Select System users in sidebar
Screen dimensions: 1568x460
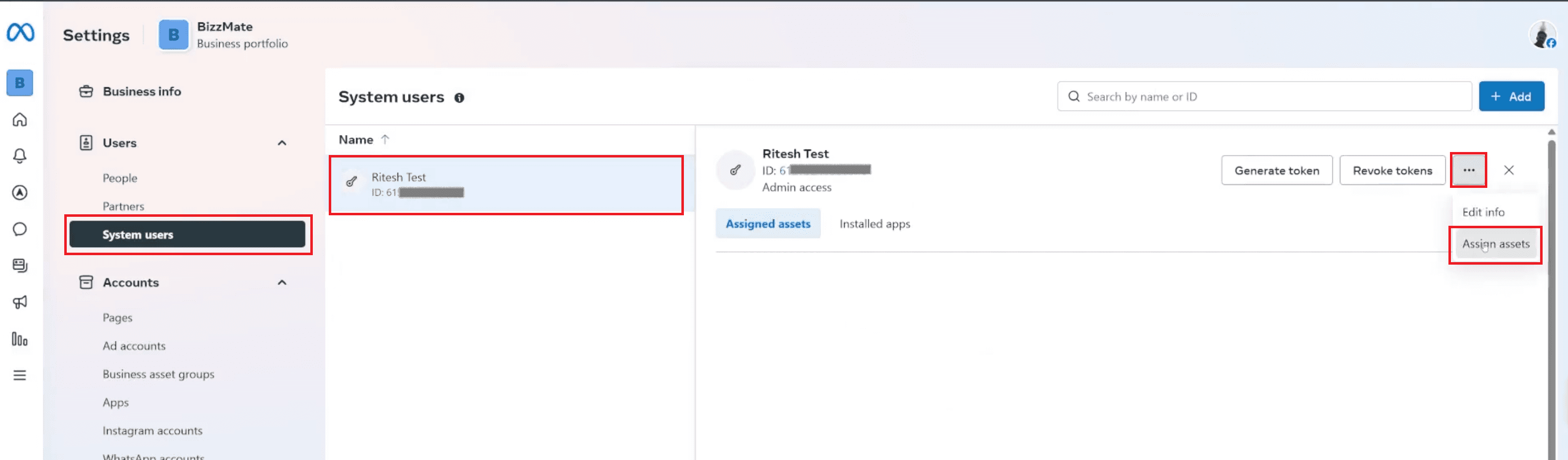[x=187, y=235]
